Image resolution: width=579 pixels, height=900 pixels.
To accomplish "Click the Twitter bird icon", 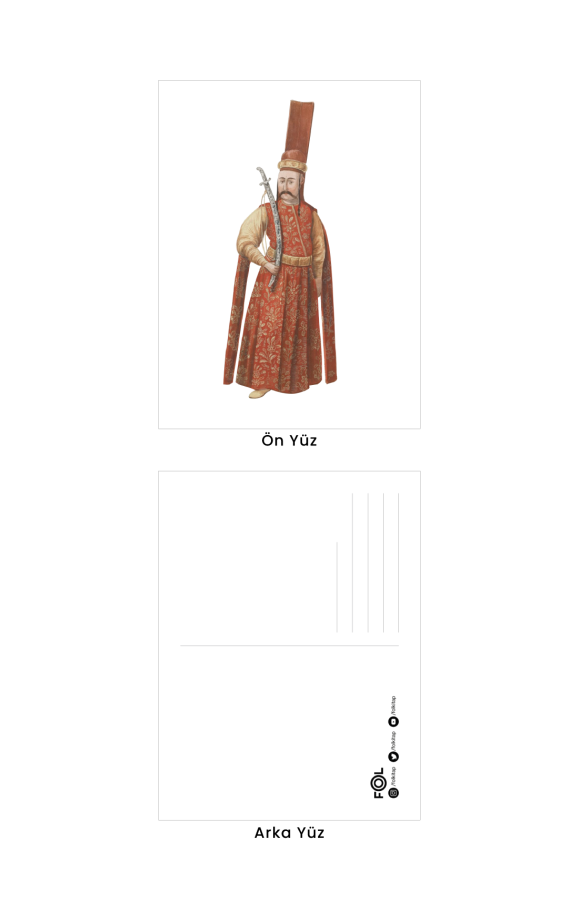I will pyautogui.click(x=394, y=757).
